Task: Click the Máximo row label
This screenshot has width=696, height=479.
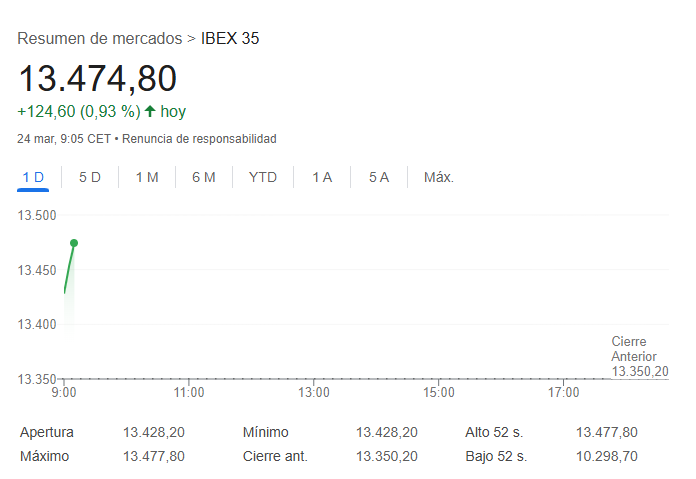Action: [x=46, y=456]
